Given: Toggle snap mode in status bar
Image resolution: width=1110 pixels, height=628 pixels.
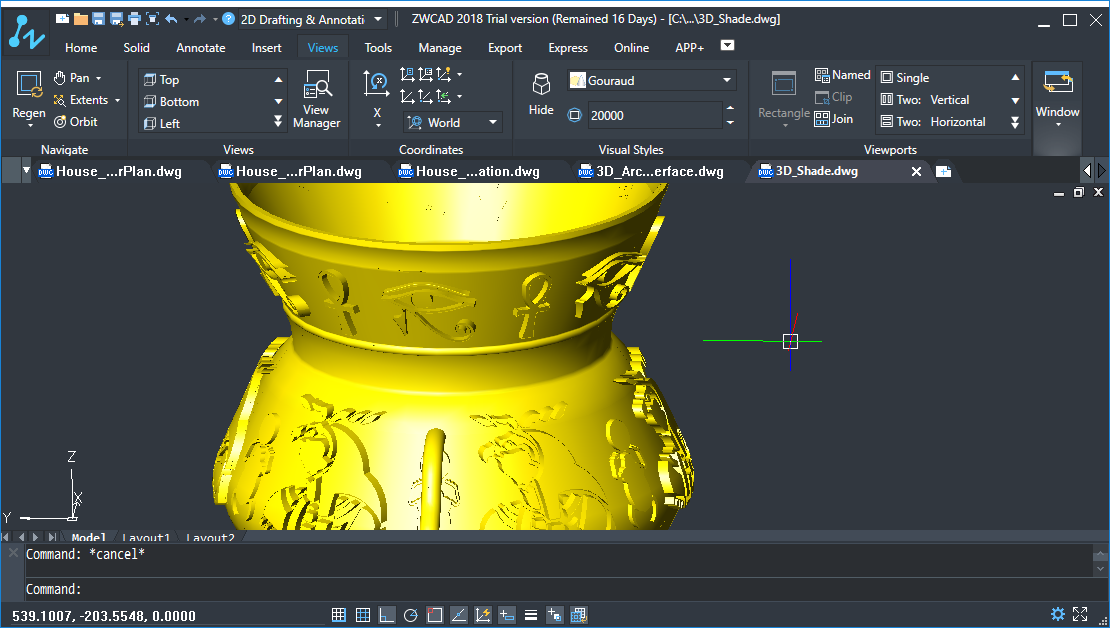Looking at the screenshot, I should click(339, 615).
